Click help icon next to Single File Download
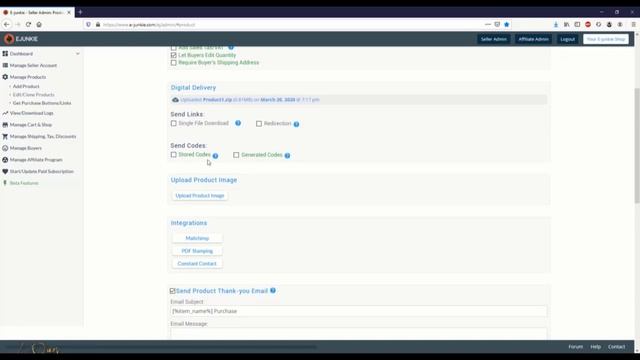Viewport: 640px width, 360px height. (238, 123)
